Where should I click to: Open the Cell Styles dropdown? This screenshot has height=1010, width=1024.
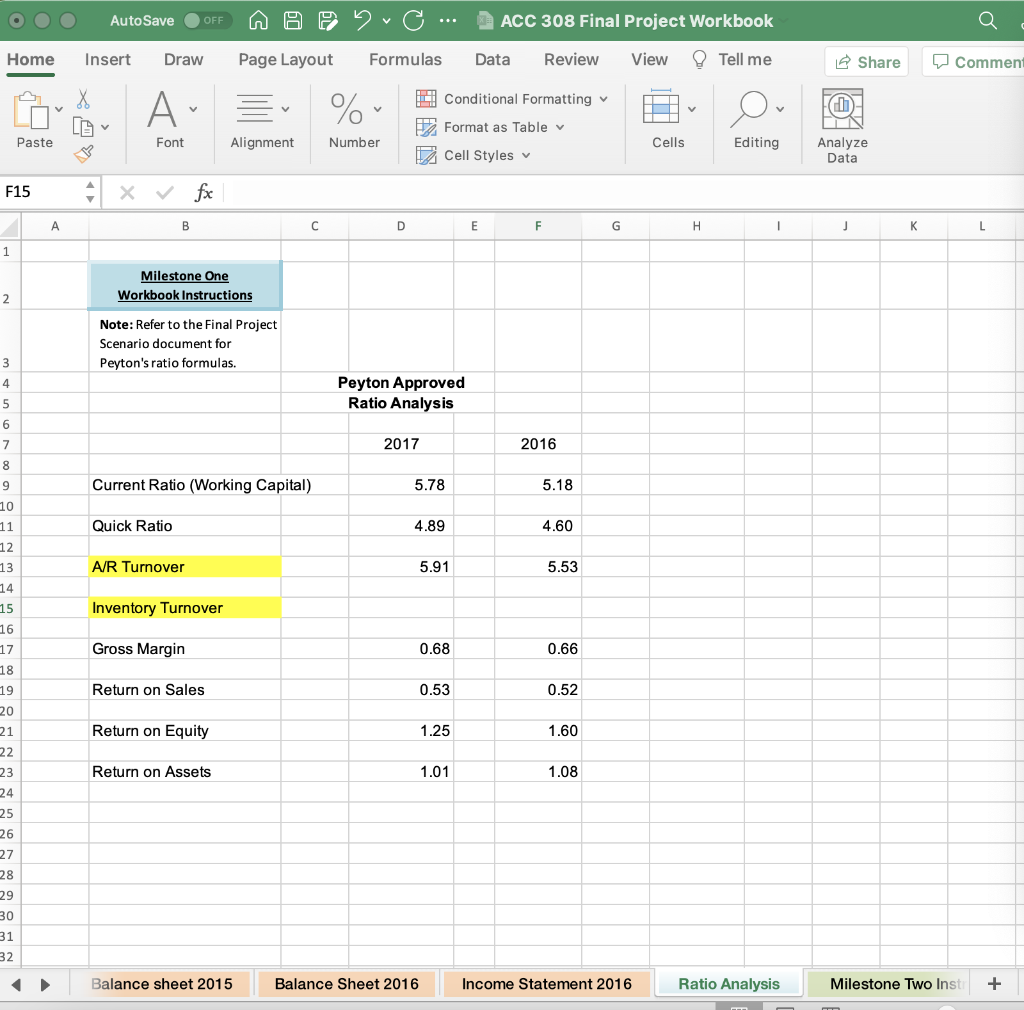coord(473,155)
